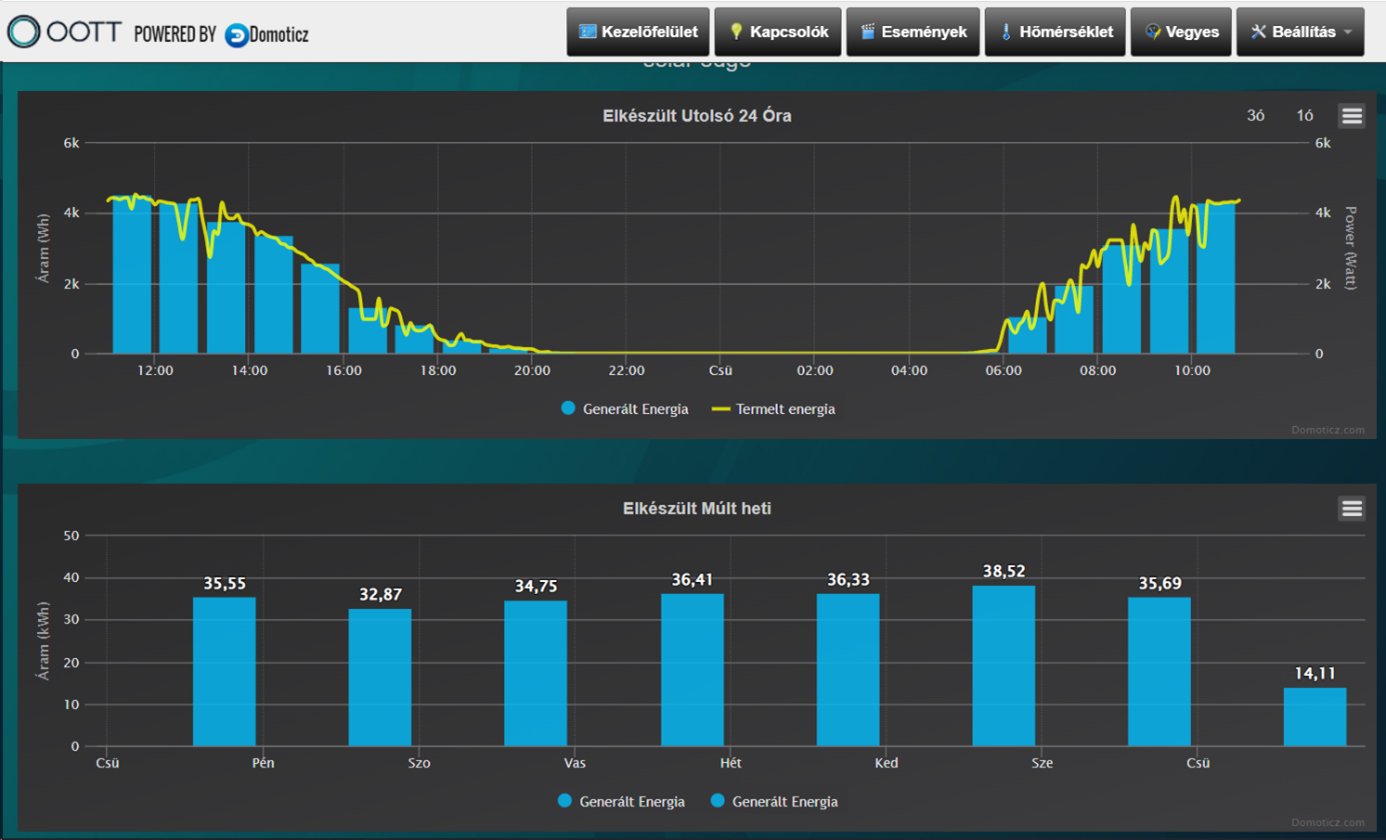Select the 38,52 kWh weekly bar
The image size is (1386, 840).
[x=1003, y=665]
